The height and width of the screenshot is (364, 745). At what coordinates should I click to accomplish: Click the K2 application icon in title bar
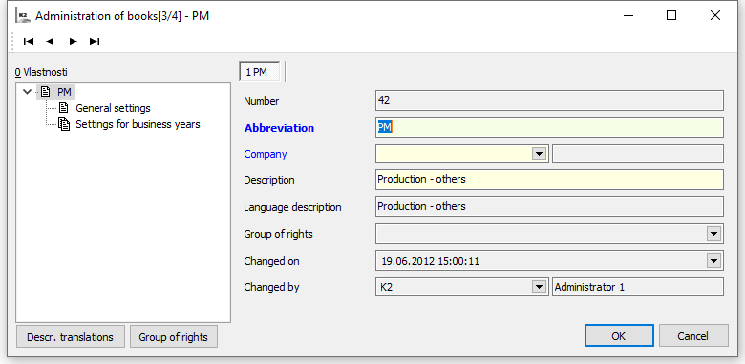22,16
